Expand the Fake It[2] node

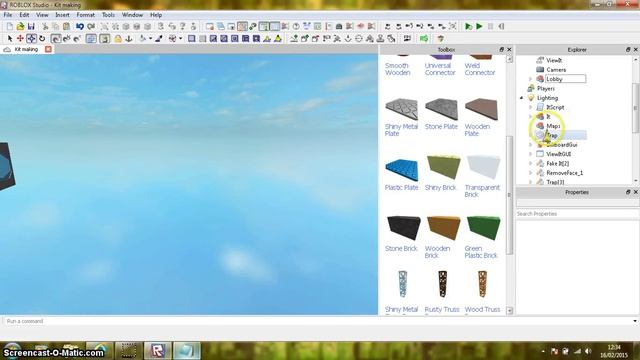click(x=531, y=164)
